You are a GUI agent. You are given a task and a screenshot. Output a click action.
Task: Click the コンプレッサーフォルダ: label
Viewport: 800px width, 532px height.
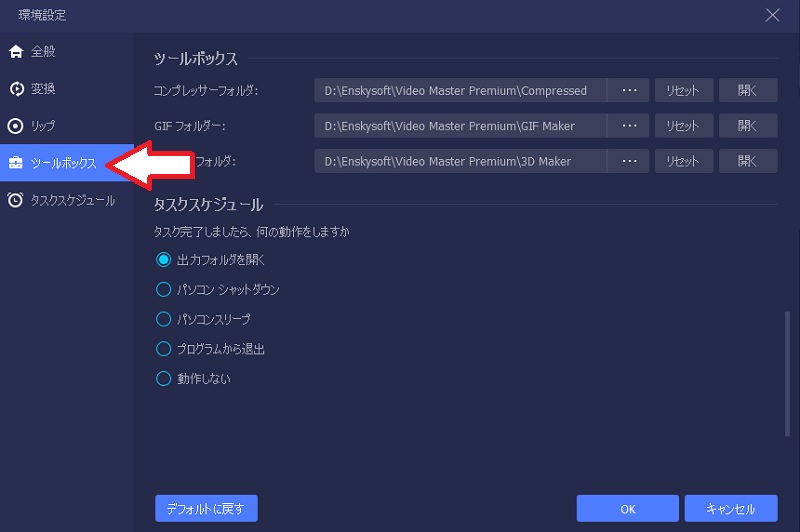206,91
